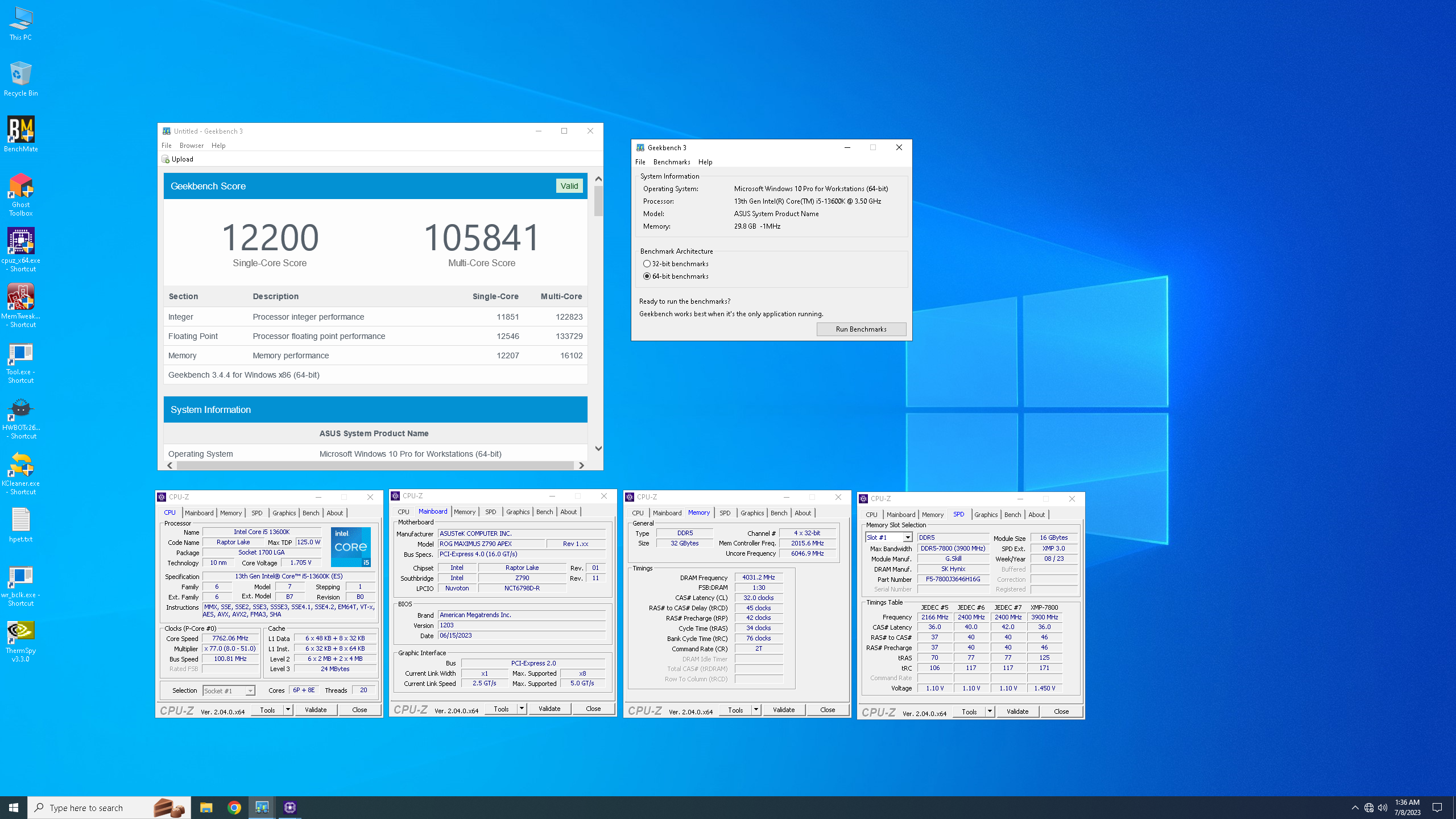
Task: Open the Recycle Bin icon
Action: (20, 79)
